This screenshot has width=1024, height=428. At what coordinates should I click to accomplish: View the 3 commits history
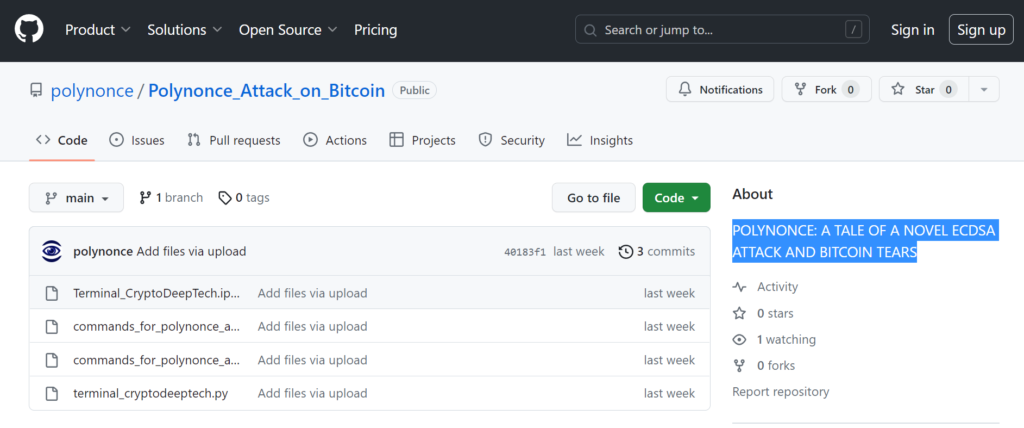pos(657,252)
